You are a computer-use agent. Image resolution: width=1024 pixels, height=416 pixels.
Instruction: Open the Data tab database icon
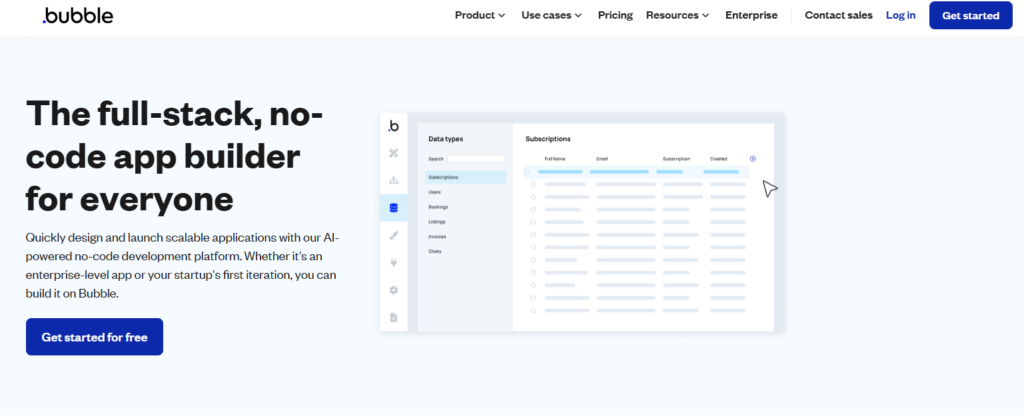[393, 208]
